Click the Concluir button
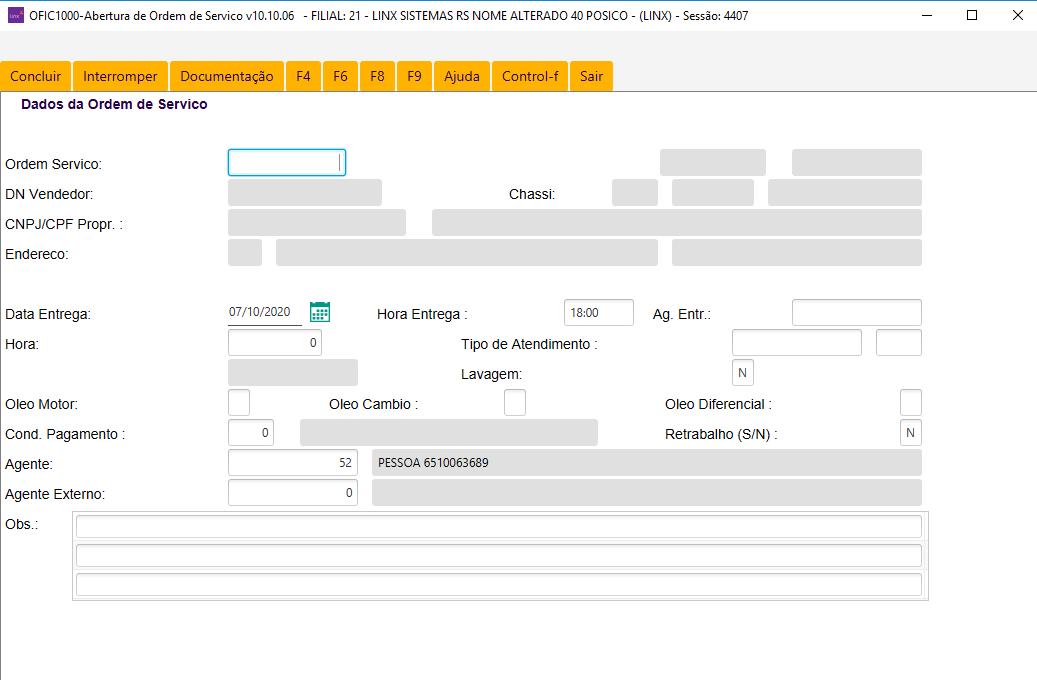This screenshot has width=1037, height=680. 36,76
